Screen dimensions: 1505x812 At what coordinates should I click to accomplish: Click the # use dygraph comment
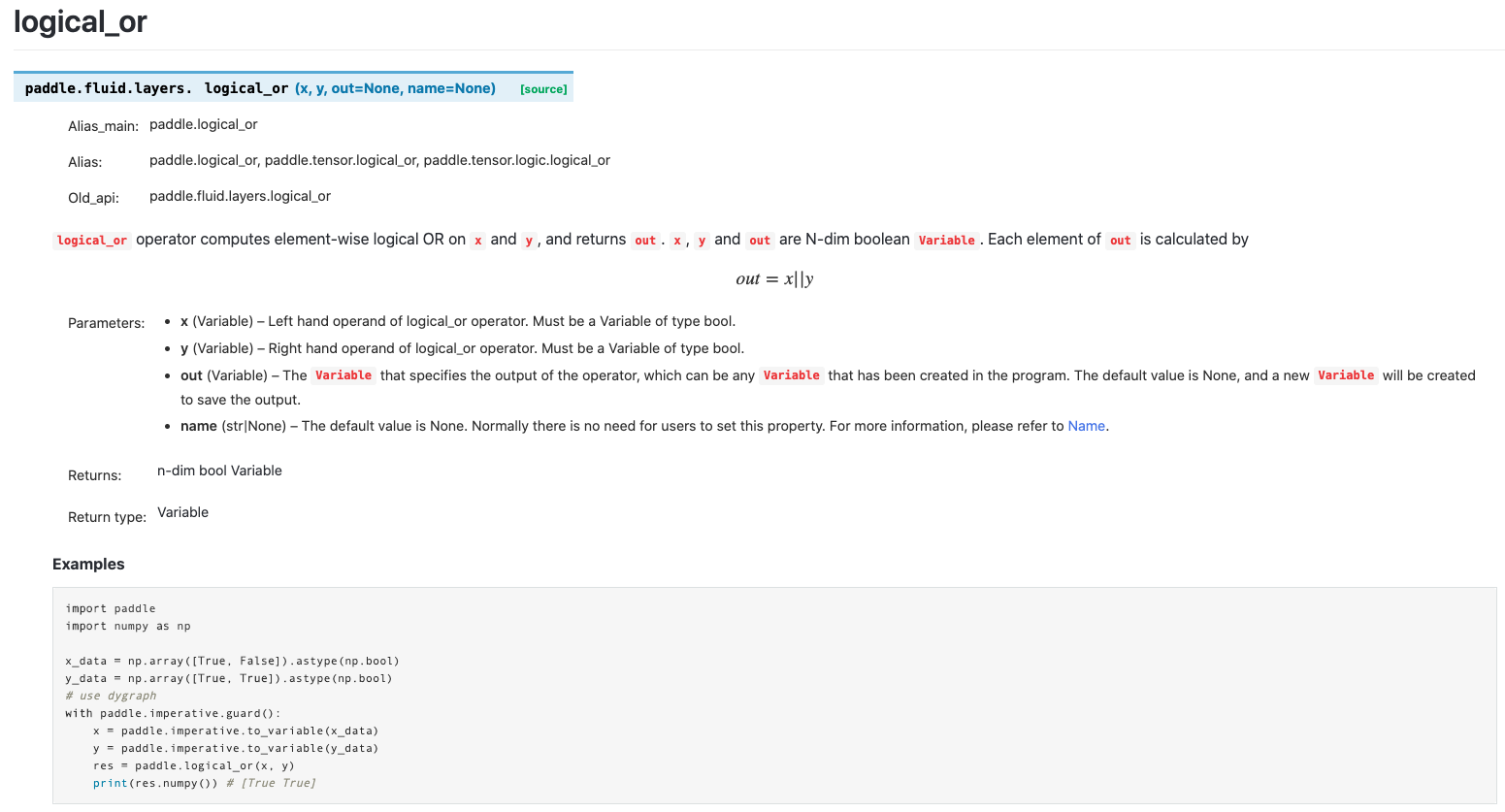(x=111, y=696)
